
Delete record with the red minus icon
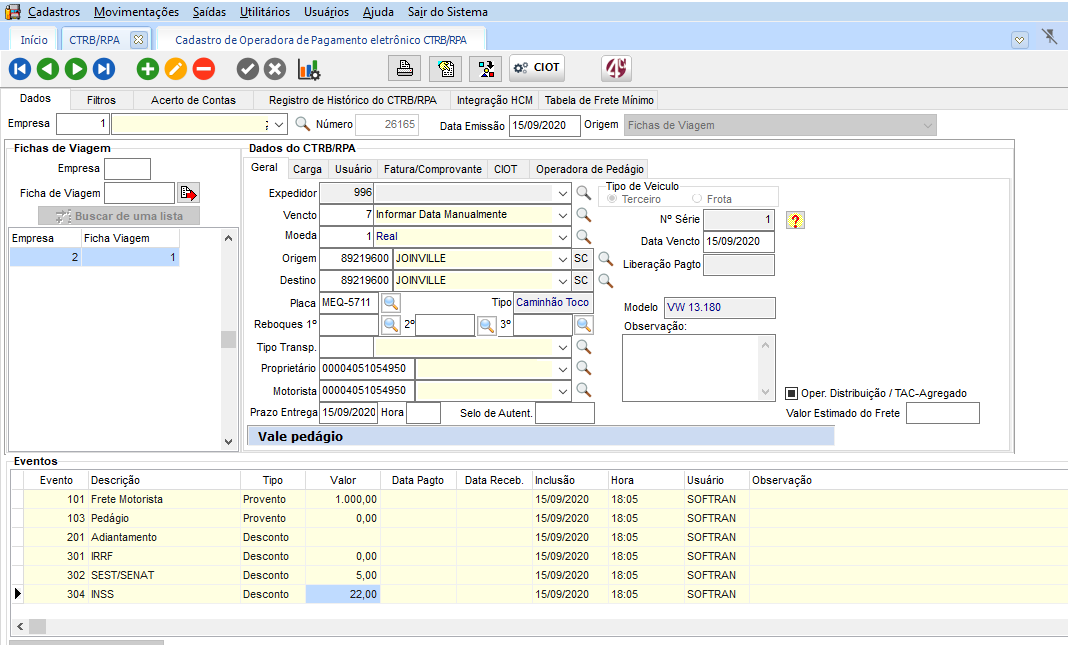click(x=204, y=69)
